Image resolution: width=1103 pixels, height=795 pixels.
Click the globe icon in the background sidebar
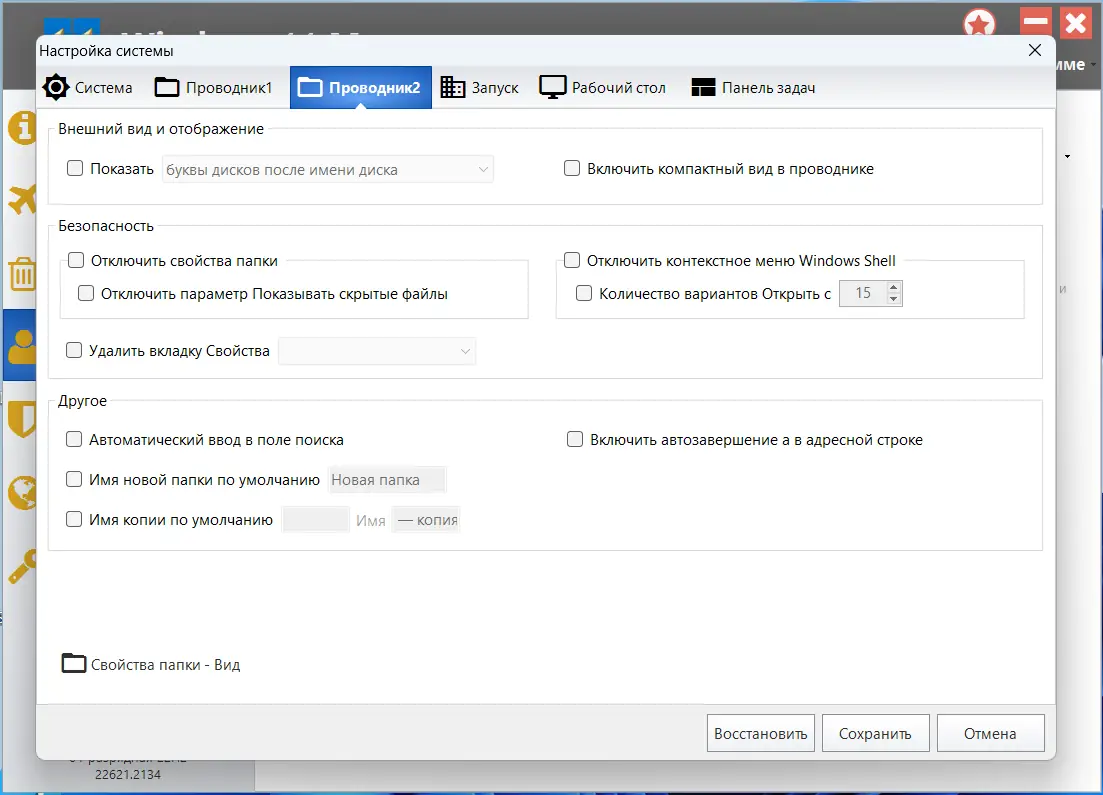tap(23, 492)
